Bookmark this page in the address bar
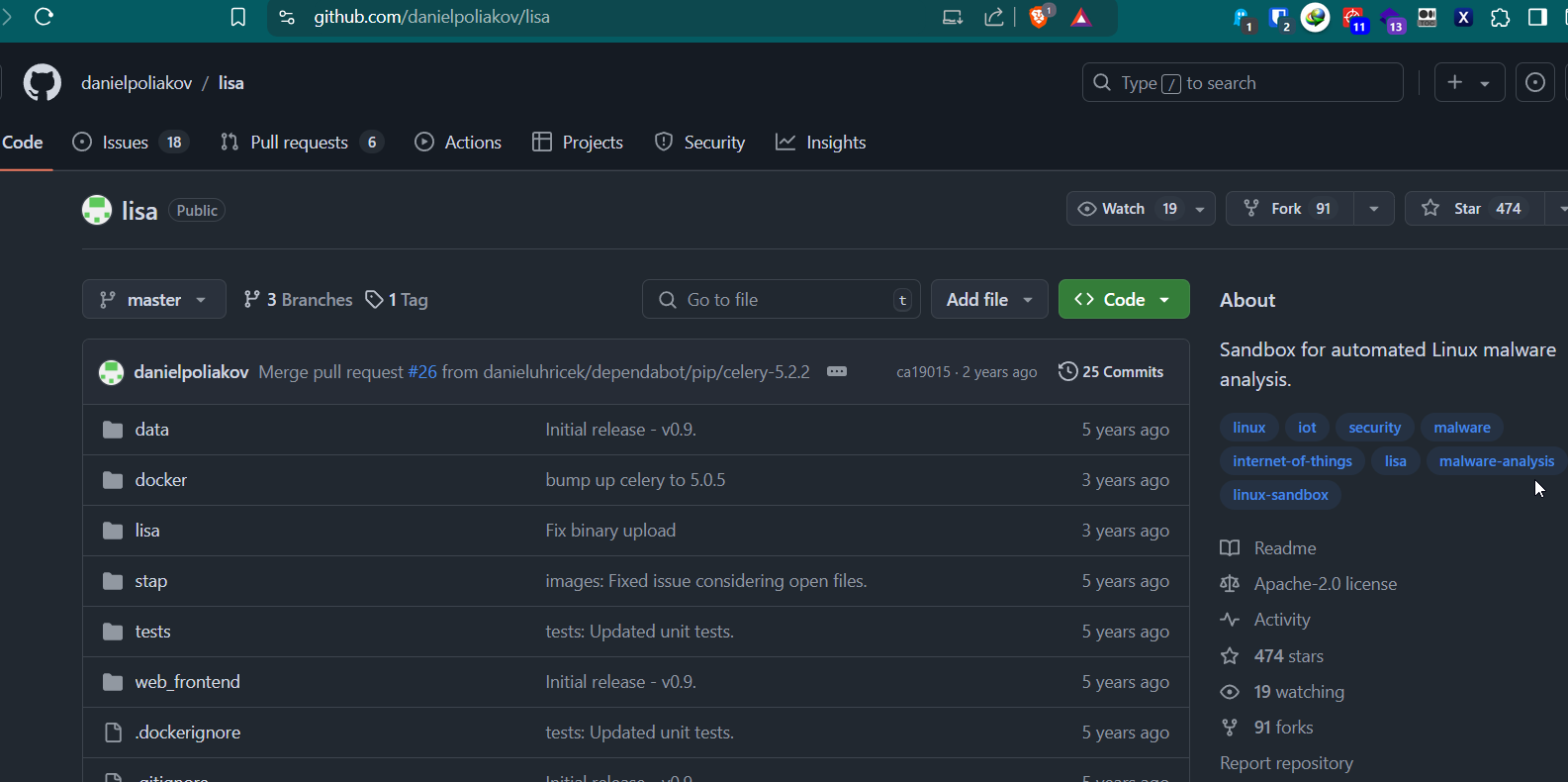The image size is (1568, 782). [x=238, y=17]
